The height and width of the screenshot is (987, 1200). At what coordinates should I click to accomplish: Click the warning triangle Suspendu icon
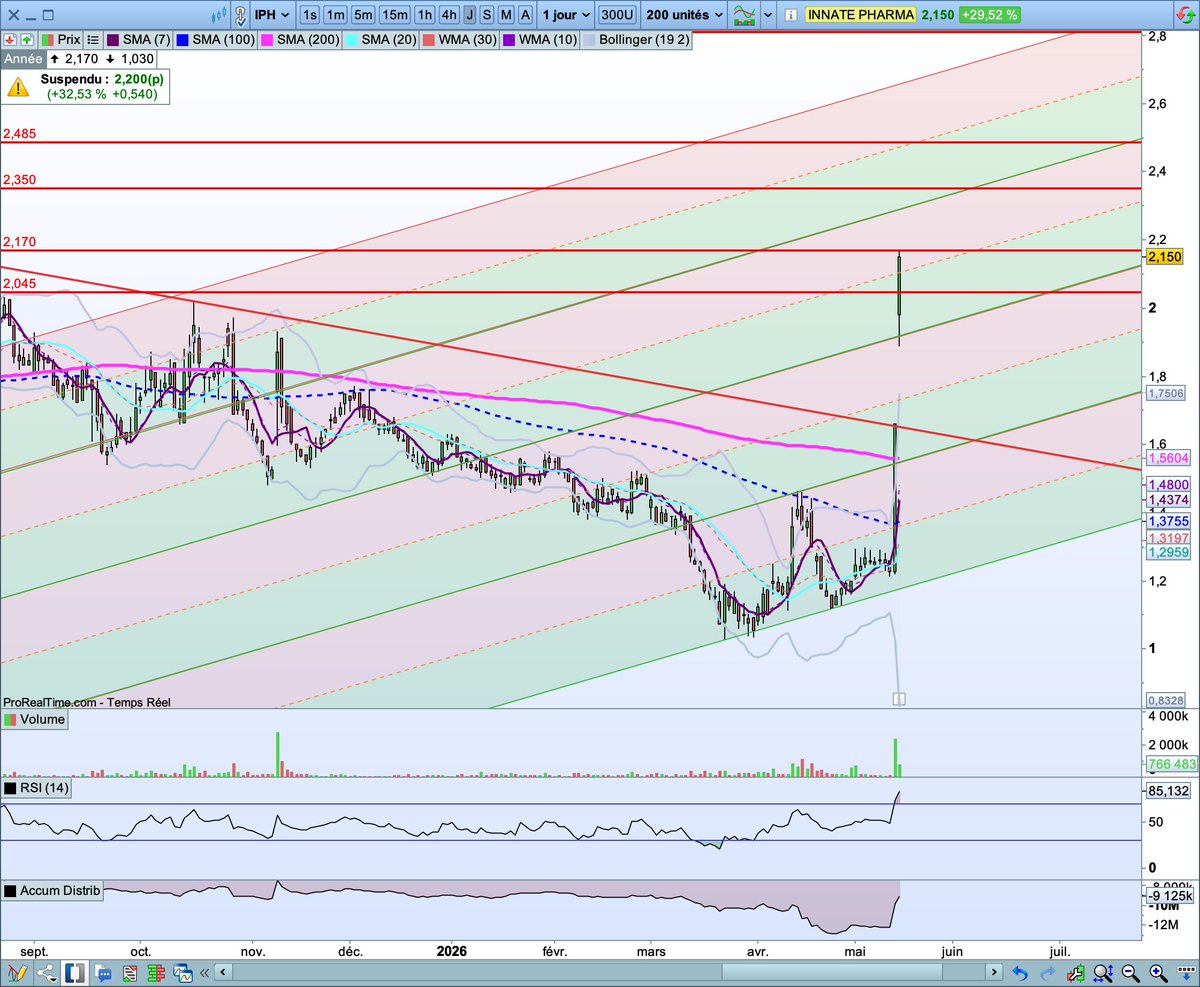point(18,87)
